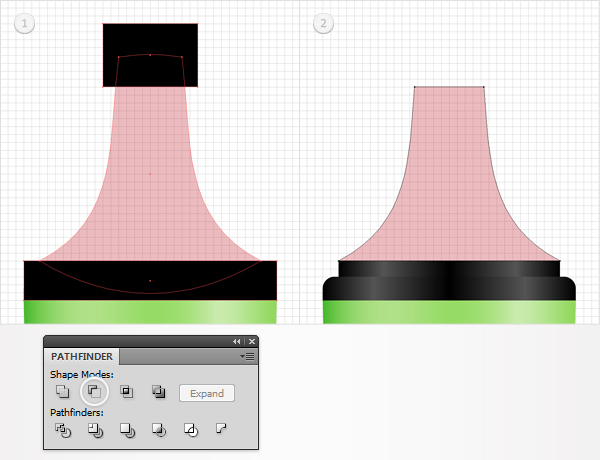Click the Exclude shape mode icon
600x460 pixels.
158,391
